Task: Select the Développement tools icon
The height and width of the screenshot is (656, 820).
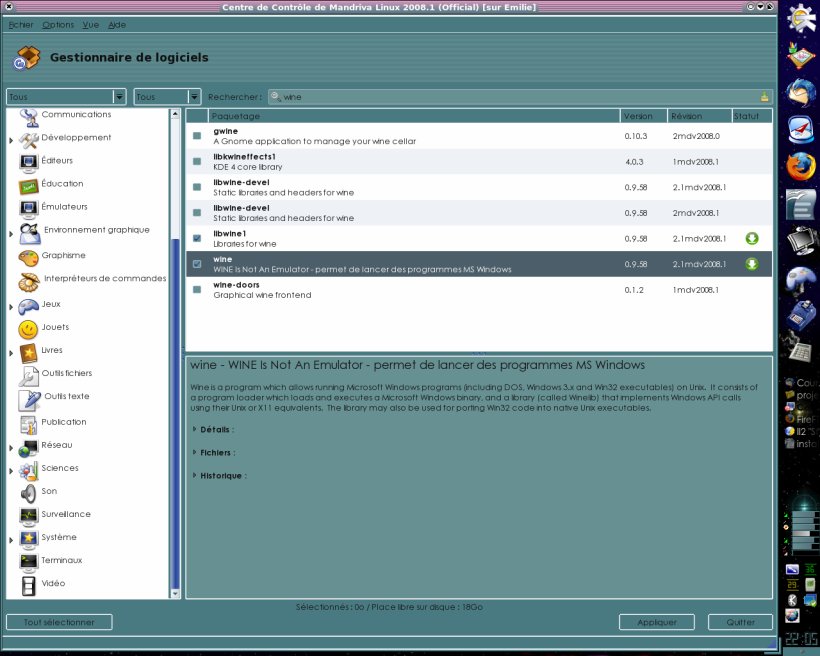Action: [29, 140]
